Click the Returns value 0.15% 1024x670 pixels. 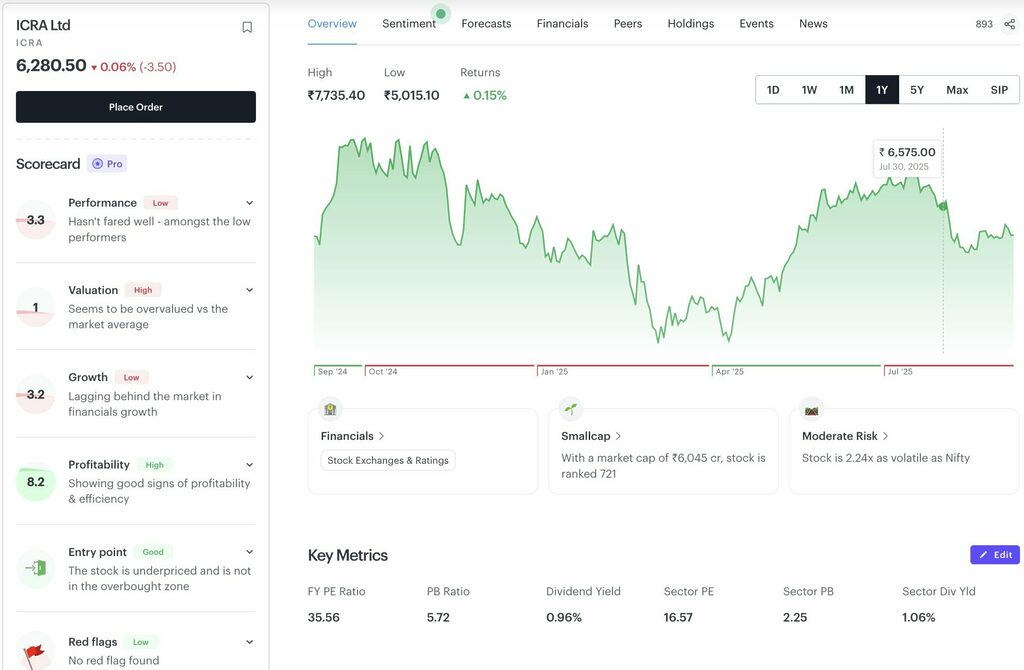(x=485, y=95)
